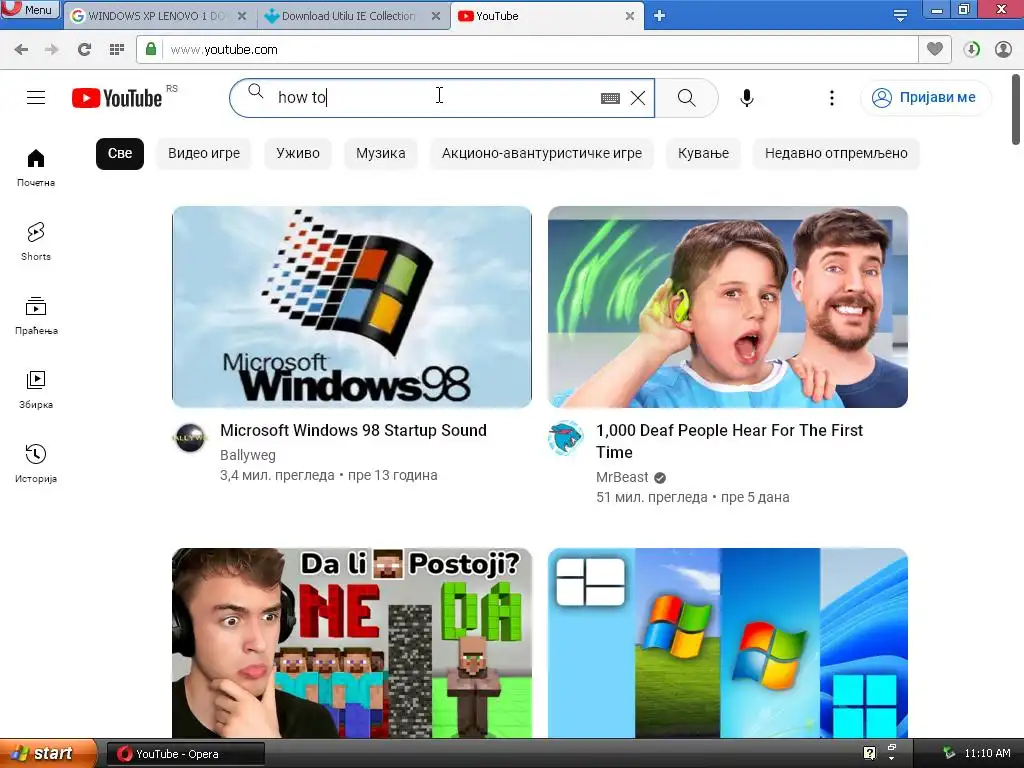The width and height of the screenshot is (1024, 768).
Task: Open Microsoft Windows 98 Startup Sound title
Action: pyautogui.click(x=353, y=430)
